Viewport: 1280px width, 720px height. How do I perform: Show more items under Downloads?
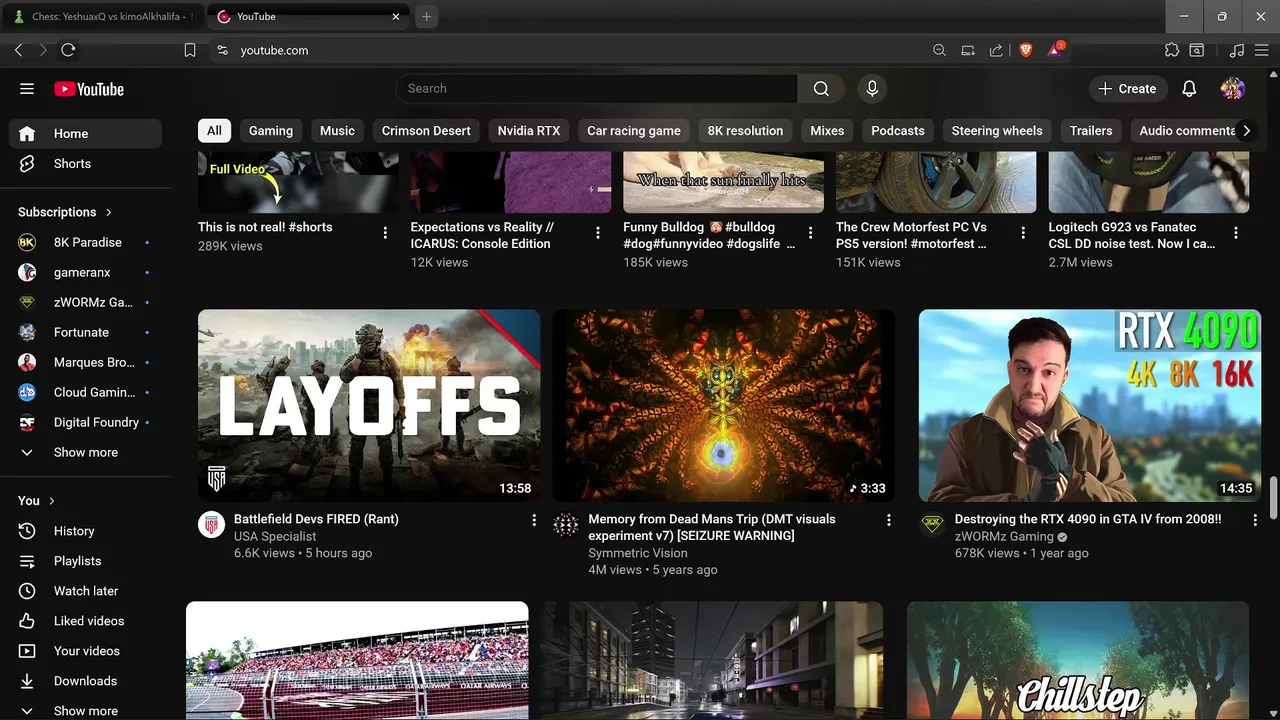[x=85, y=710]
